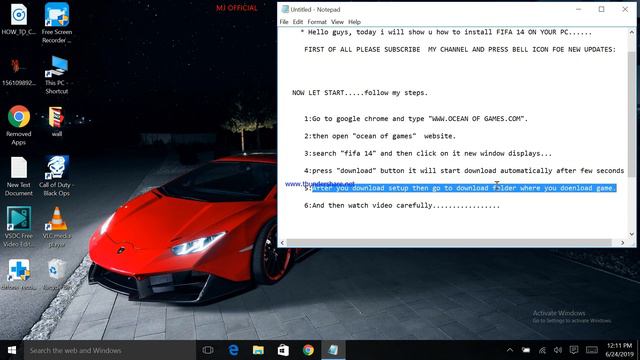Open Notepad View menu
This screenshot has height=360, width=640.
click(x=337, y=22)
